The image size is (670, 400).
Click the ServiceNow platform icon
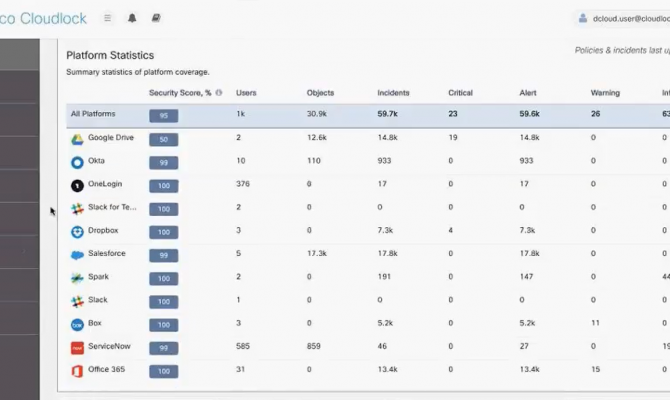(x=77, y=348)
